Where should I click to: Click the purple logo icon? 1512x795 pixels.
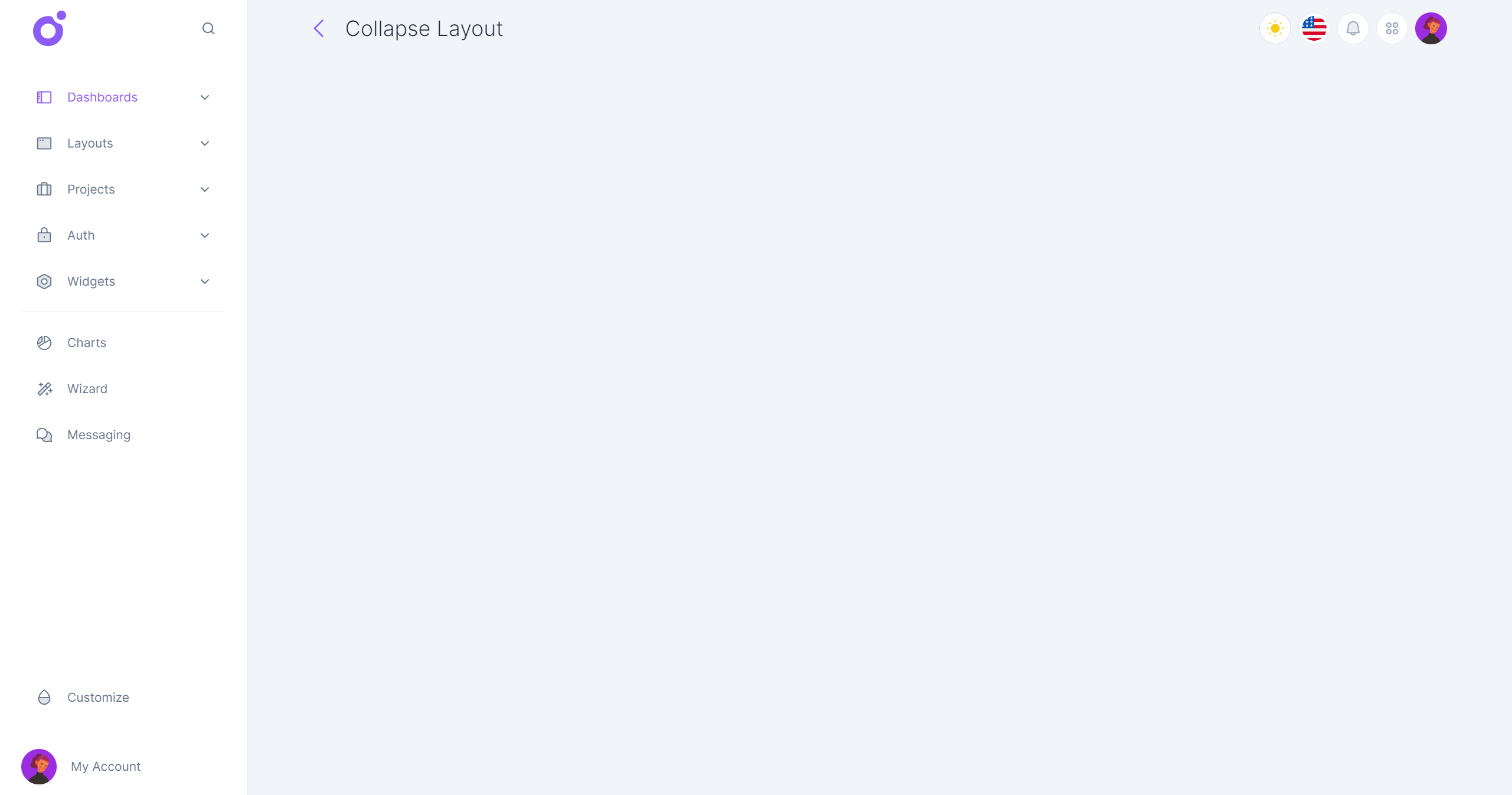pyautogui.click(x=50, y=28)
